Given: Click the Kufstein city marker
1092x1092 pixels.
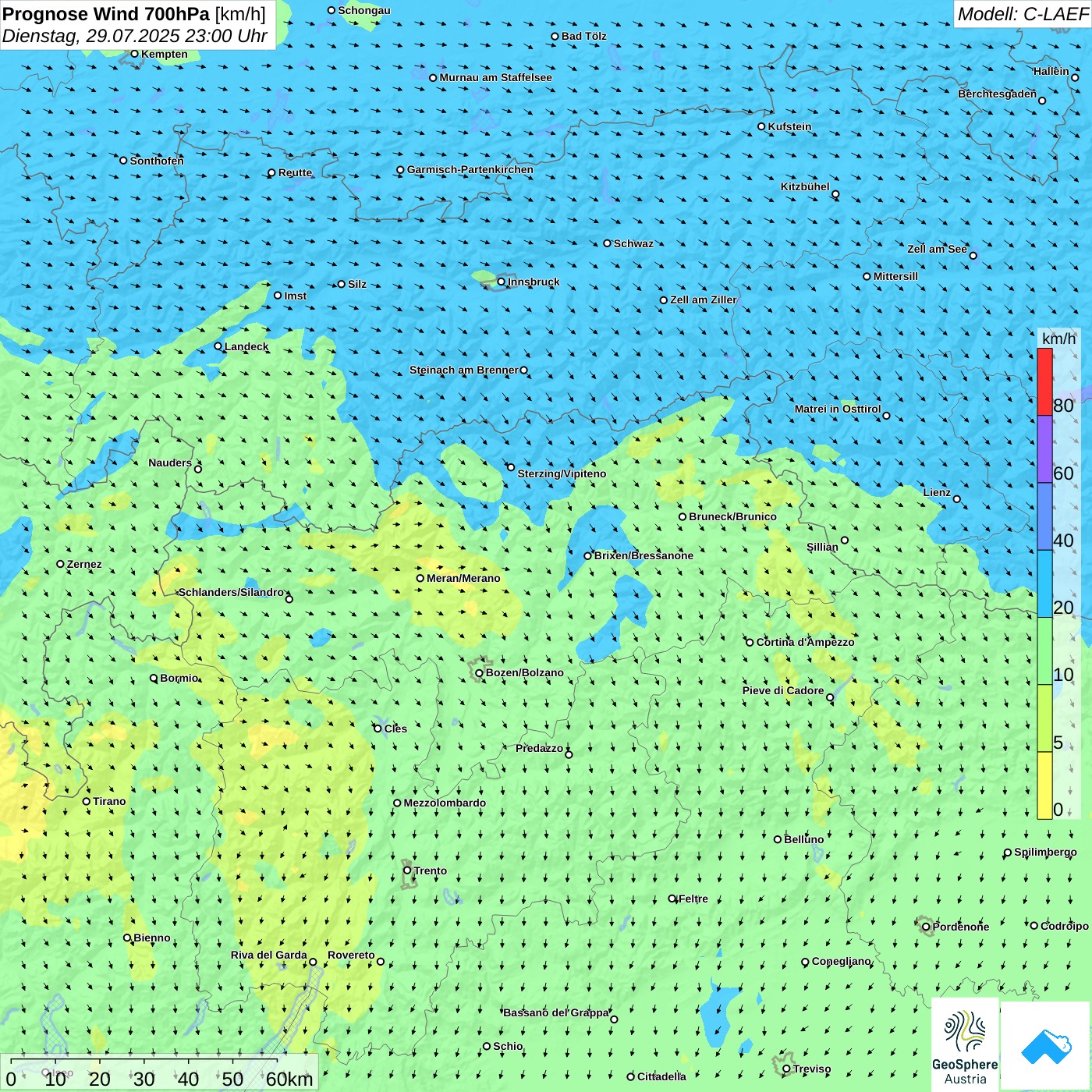Looking at the screenshot, I should point(762,126).
